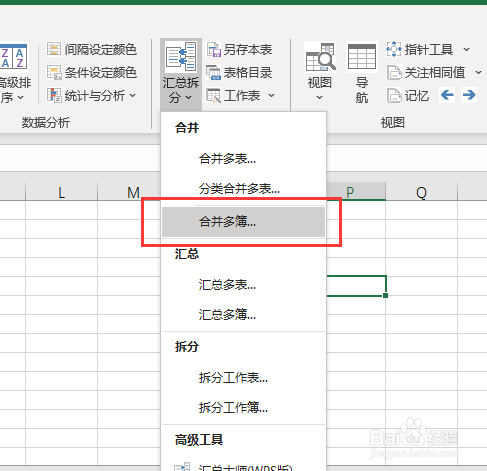Click 间隔设定颜色 icon

[x=54, y=49]
